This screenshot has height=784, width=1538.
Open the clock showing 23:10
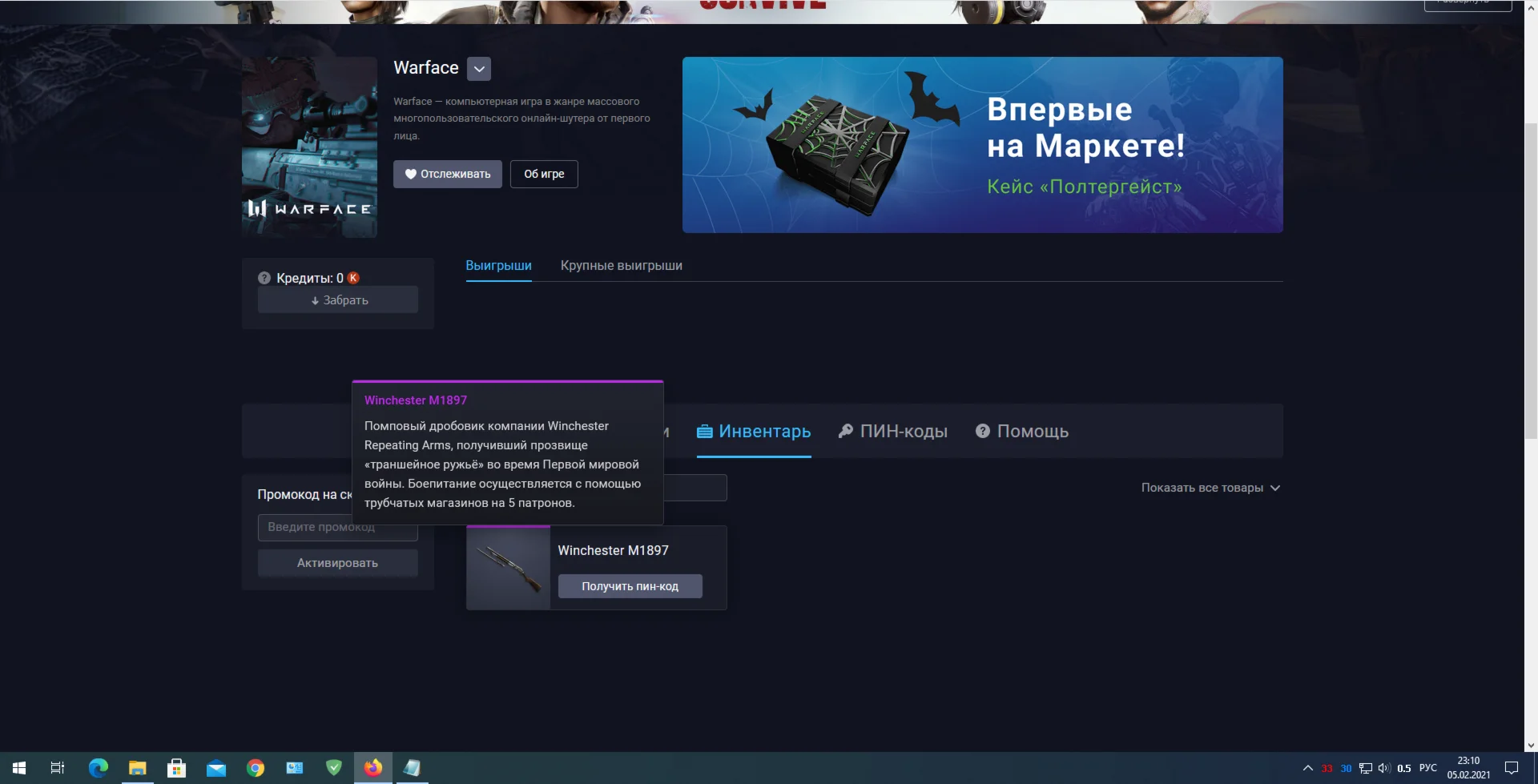click(1468, 768)
